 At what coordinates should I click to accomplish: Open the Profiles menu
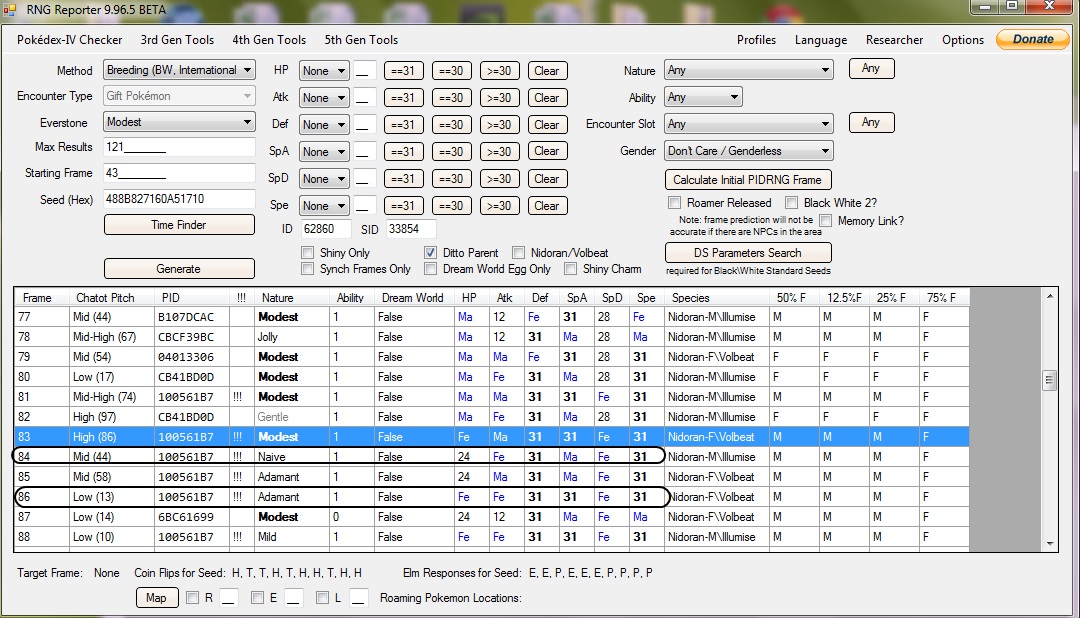(756, 40)
